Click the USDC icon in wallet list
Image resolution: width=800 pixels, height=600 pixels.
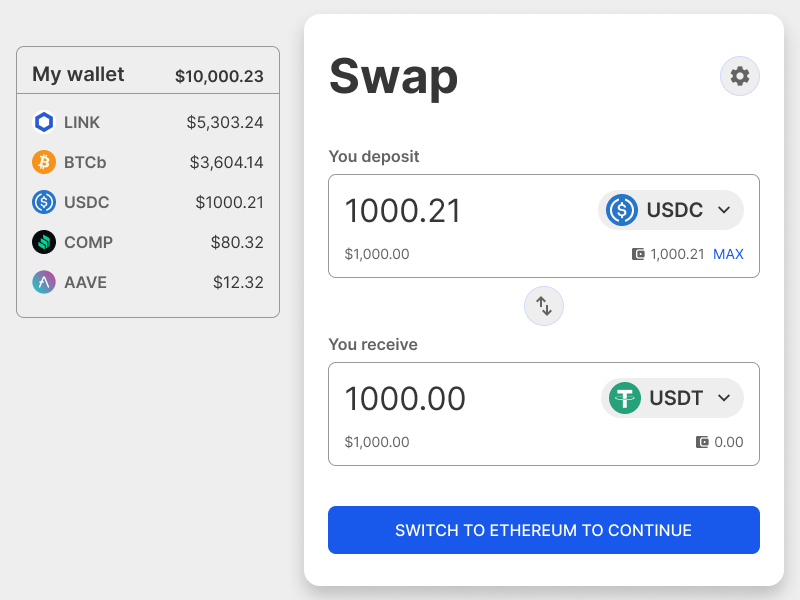tap(44, 202)
